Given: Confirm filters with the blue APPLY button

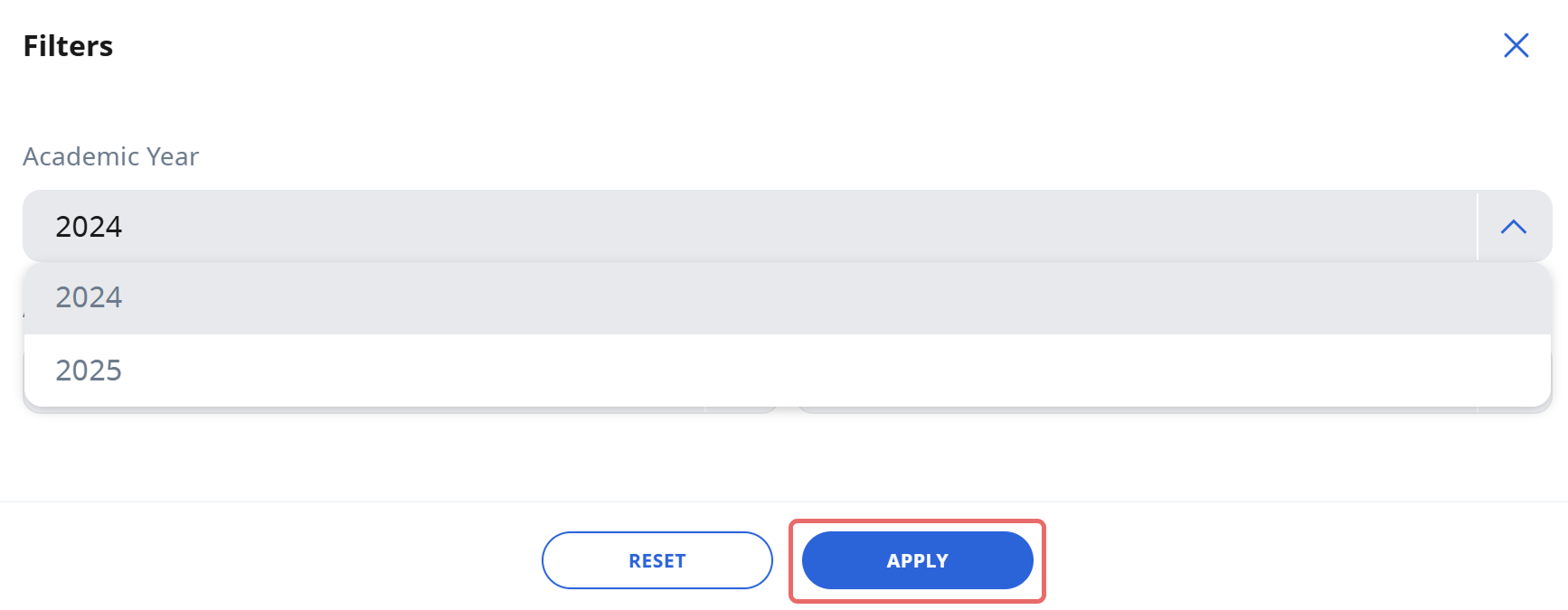Looking at the screenshot, I should tap(917, 560).
